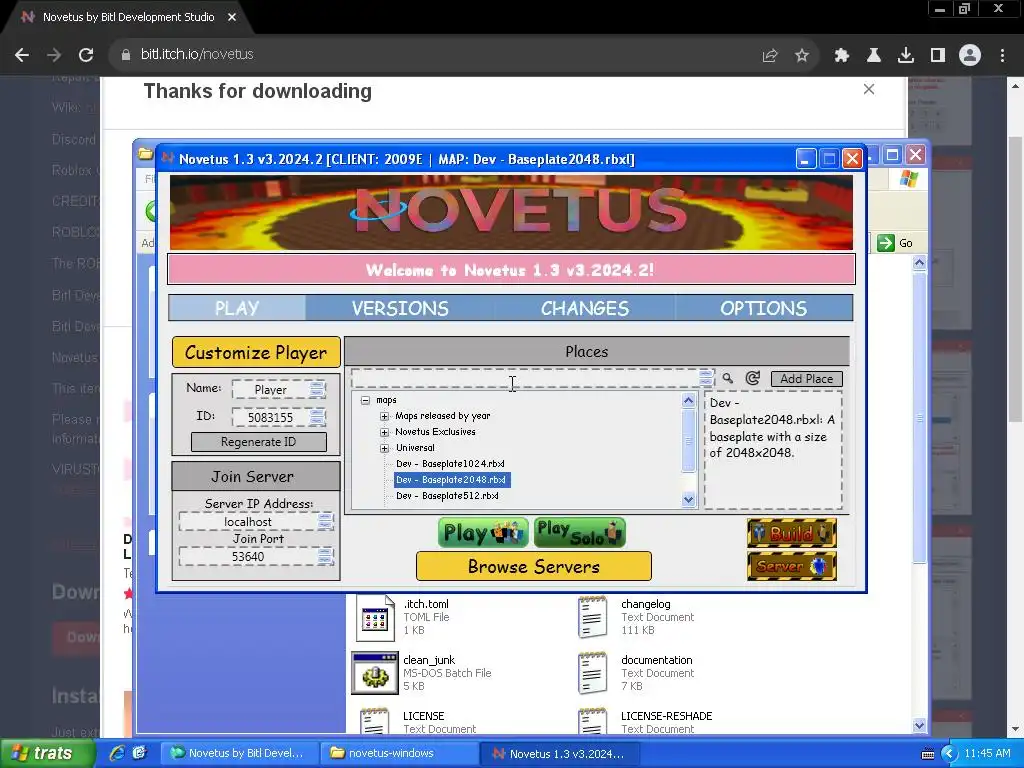Click the explorer window scroll-down arrow
The height and width of the screenshot is (768, 1024).
coord(919,726)
